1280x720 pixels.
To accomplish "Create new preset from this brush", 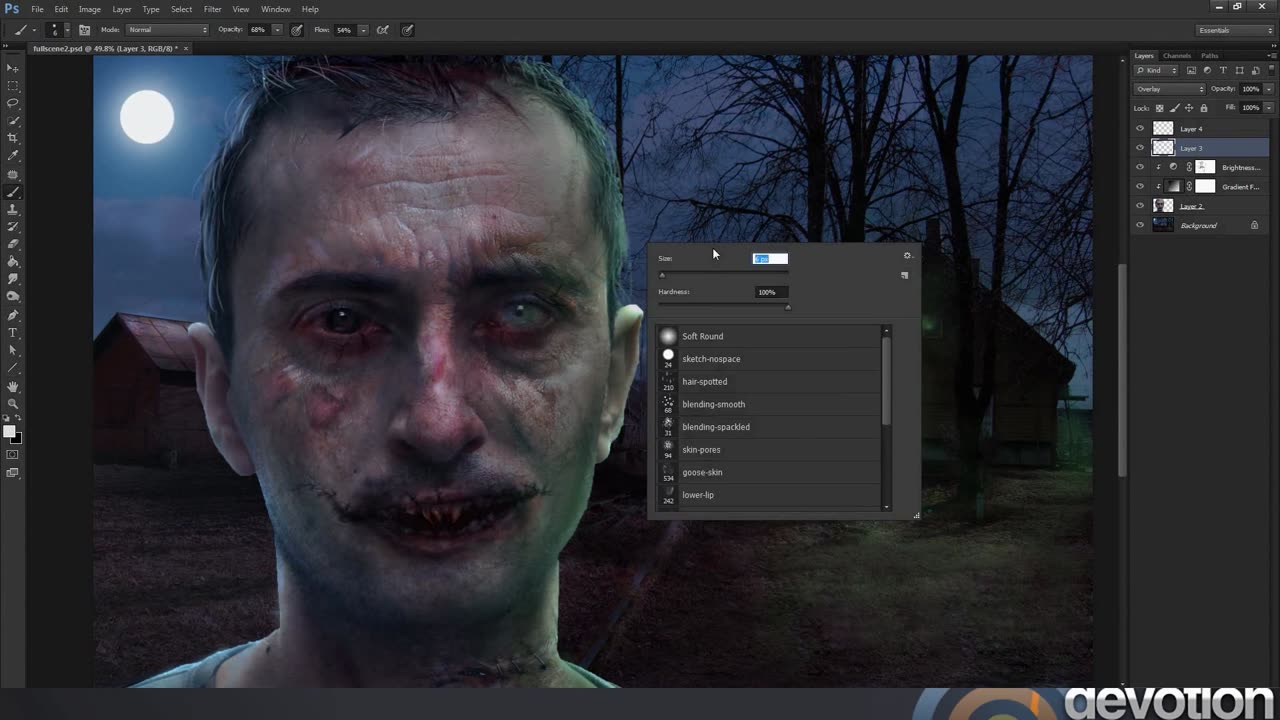I will click(905, 275).
